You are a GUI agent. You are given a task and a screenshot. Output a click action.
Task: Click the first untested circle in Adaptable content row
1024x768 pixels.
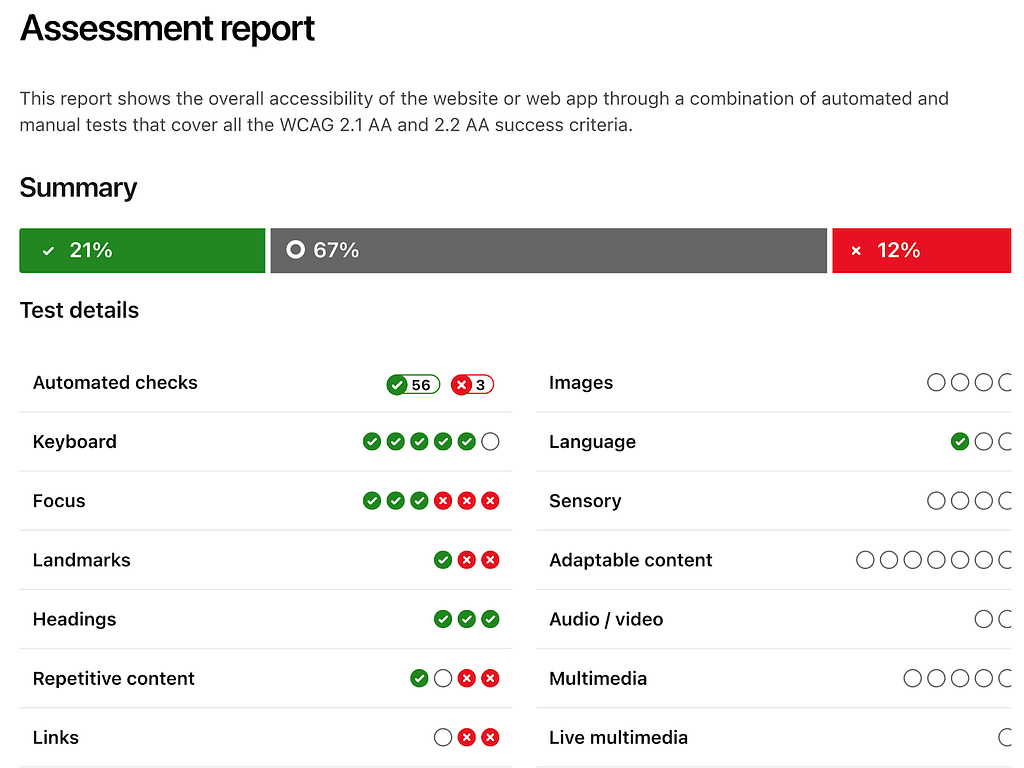865,560
